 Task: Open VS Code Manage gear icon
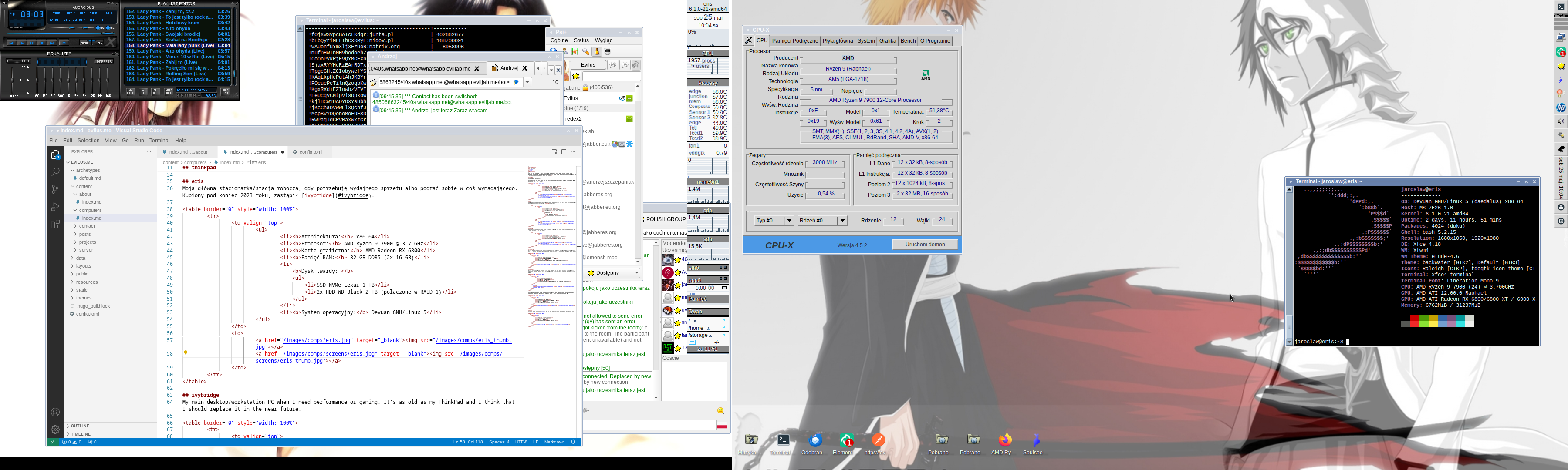[x=55, y=429]
